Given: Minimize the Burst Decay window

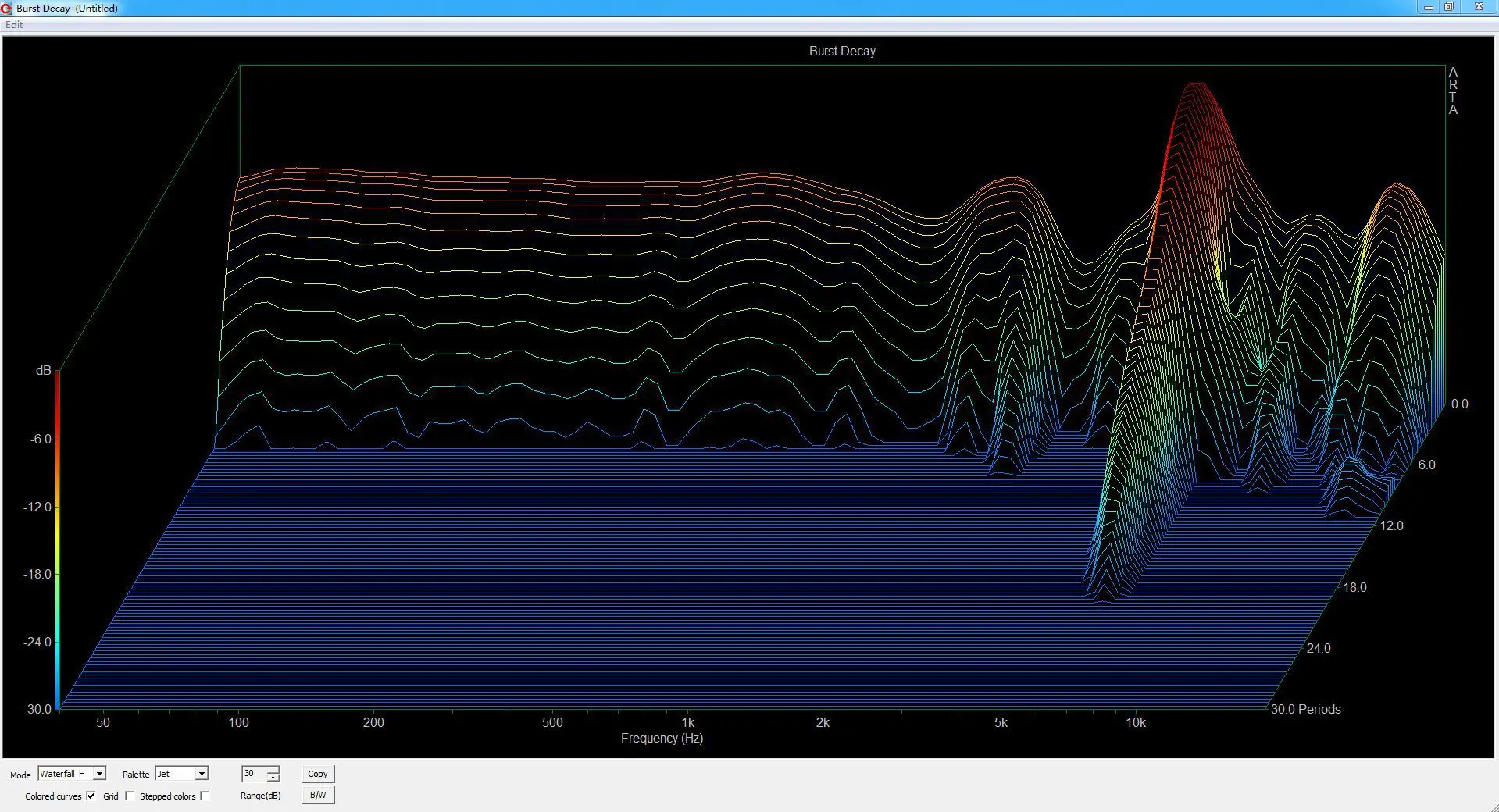Looking at the screenshot, I should [x=1429, y=8].
